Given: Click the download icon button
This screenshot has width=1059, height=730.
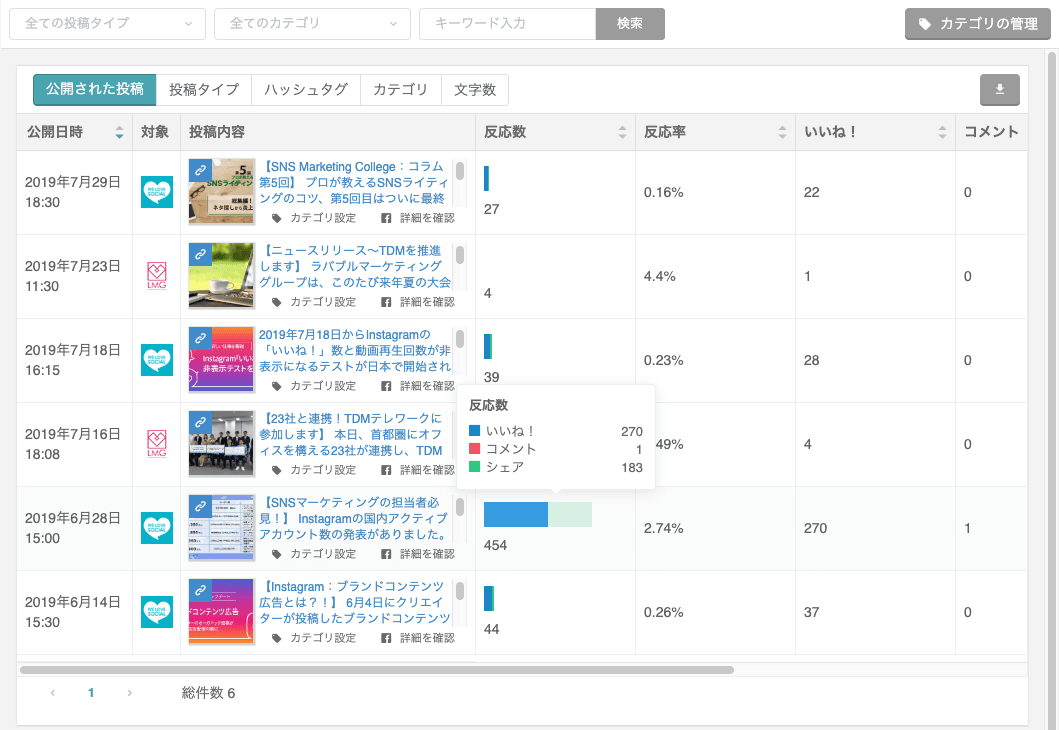Looking at the screenshot, I should [x=1000, y=89].
